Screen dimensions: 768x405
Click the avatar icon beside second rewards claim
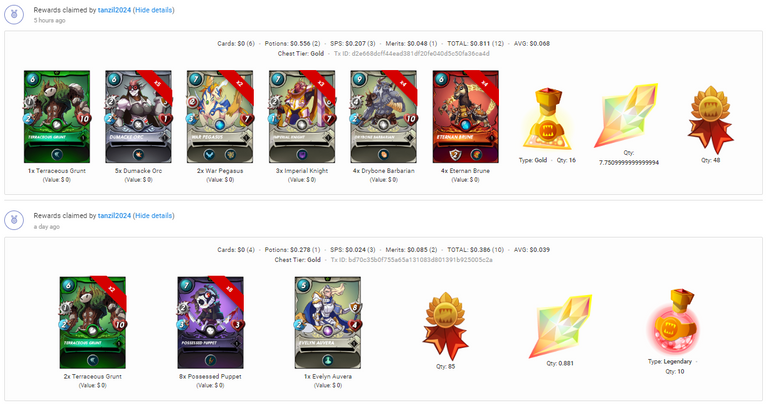[14, 220]
